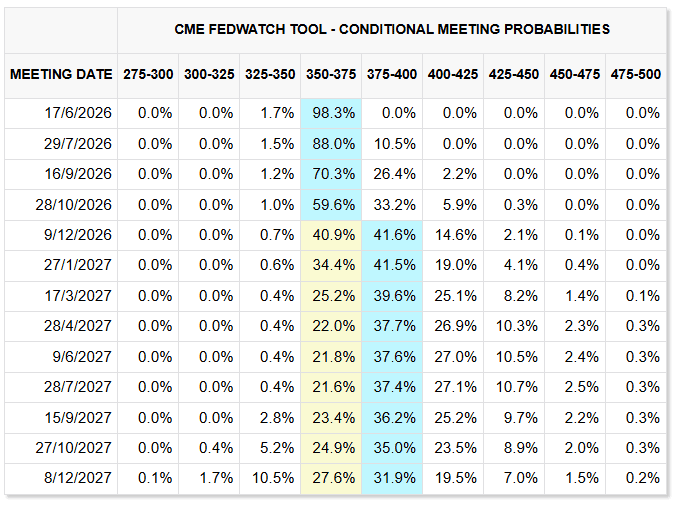This screenshot has width=674, height=506.
Task: Select the 475-500 column header
Action: (x=636, y=74)
